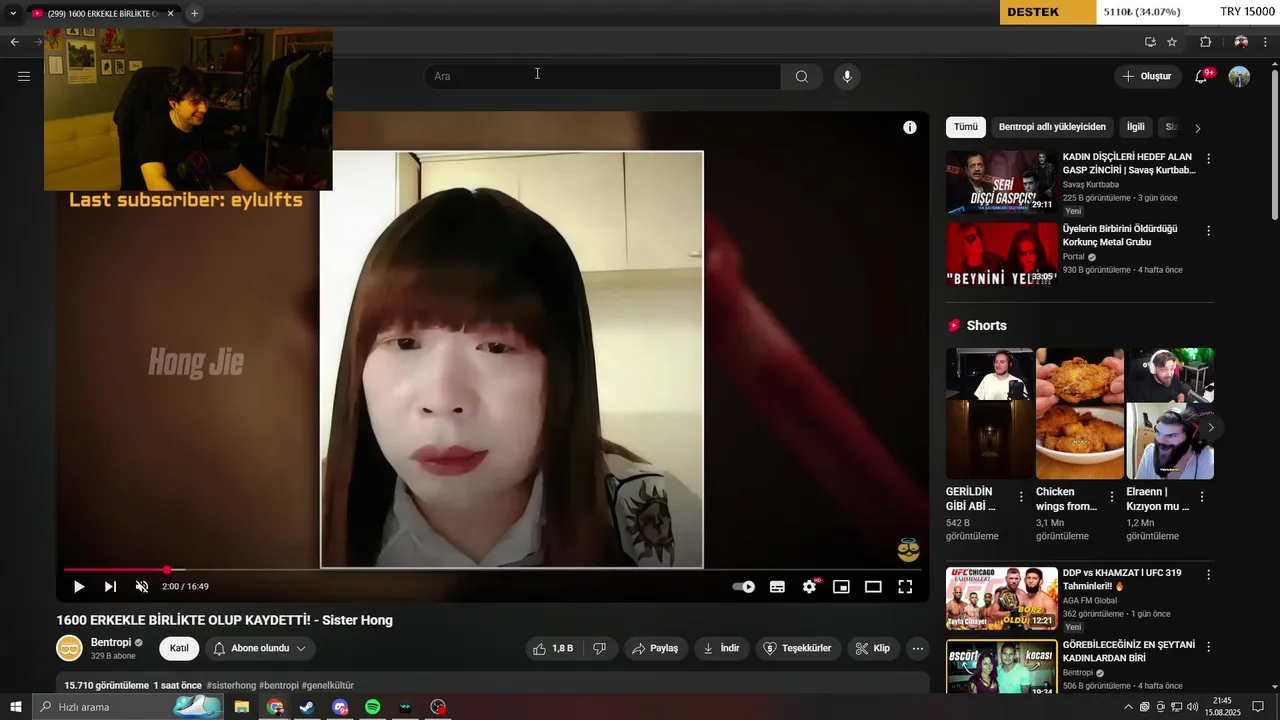Open the YouTube hamburger guide menu
Screen dimensions: 1280x720
point(24,76)
